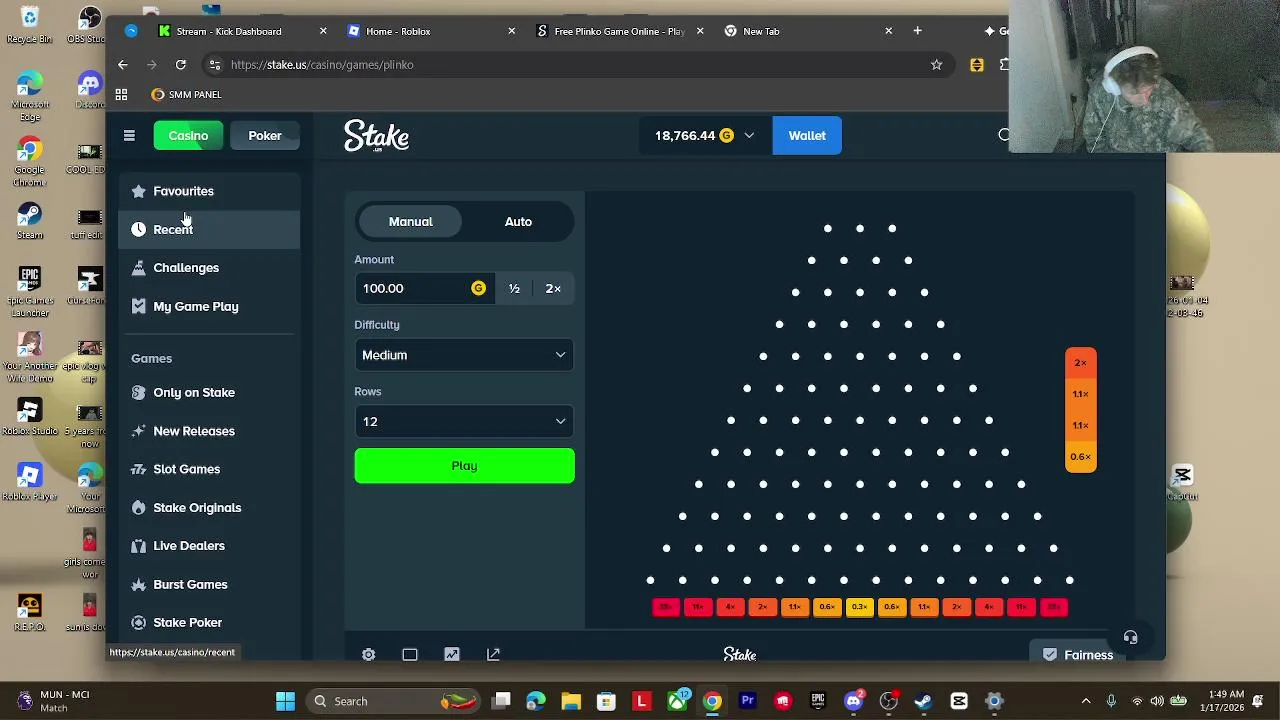Click the share game arrow icon
The width and height of the screenshot is (1280, 720).
(493, 654)
